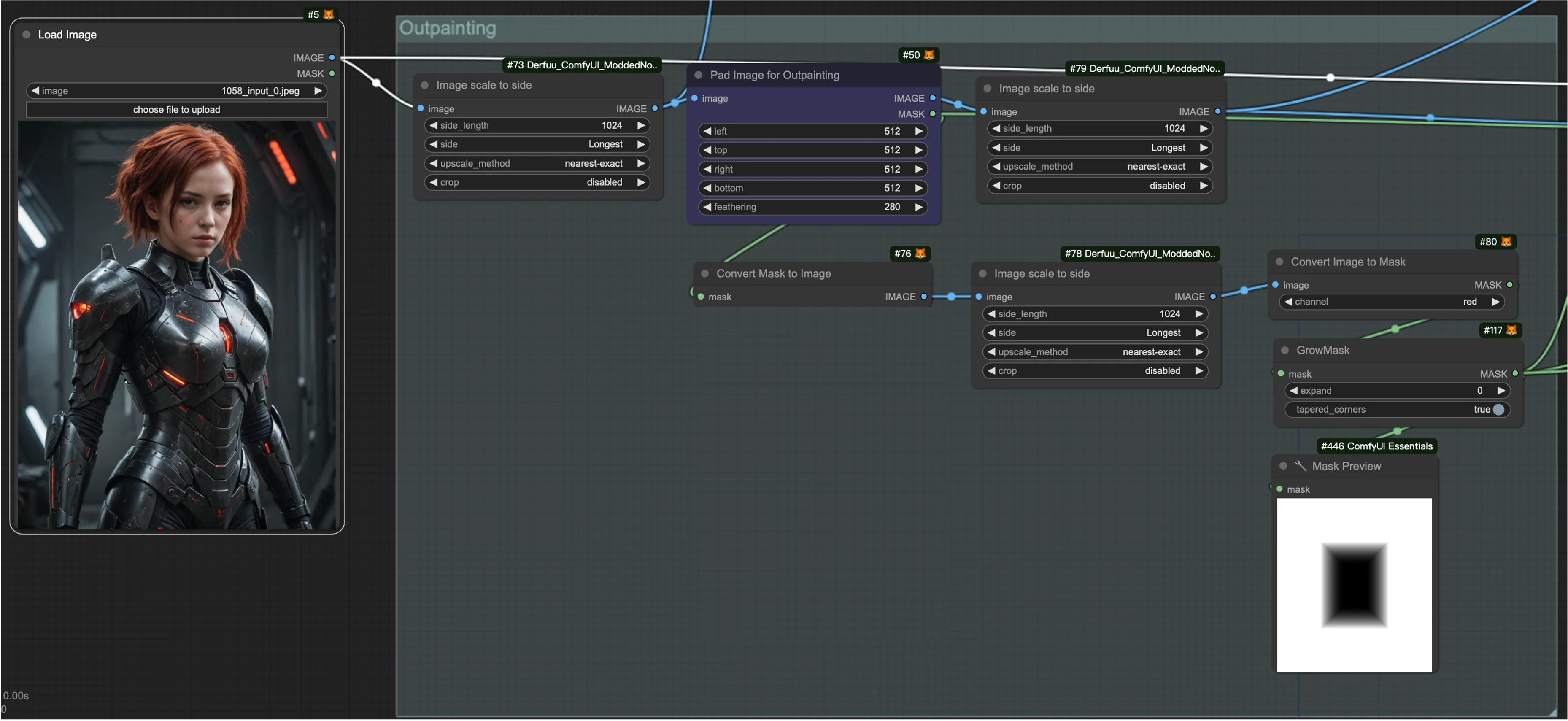The height and width of the screenshot is (721, 1568).
Task: Toggle tapered_corners true switch in GrowMask
Action: pos(1499,409)
